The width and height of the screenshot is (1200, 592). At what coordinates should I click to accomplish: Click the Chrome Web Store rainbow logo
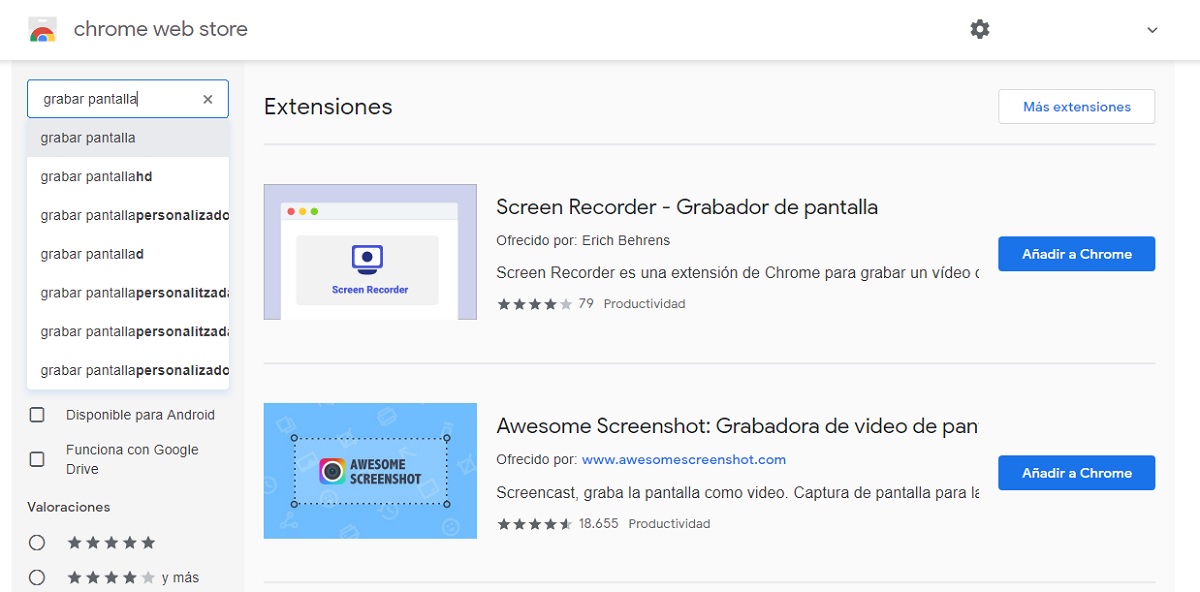pos(42,30)
